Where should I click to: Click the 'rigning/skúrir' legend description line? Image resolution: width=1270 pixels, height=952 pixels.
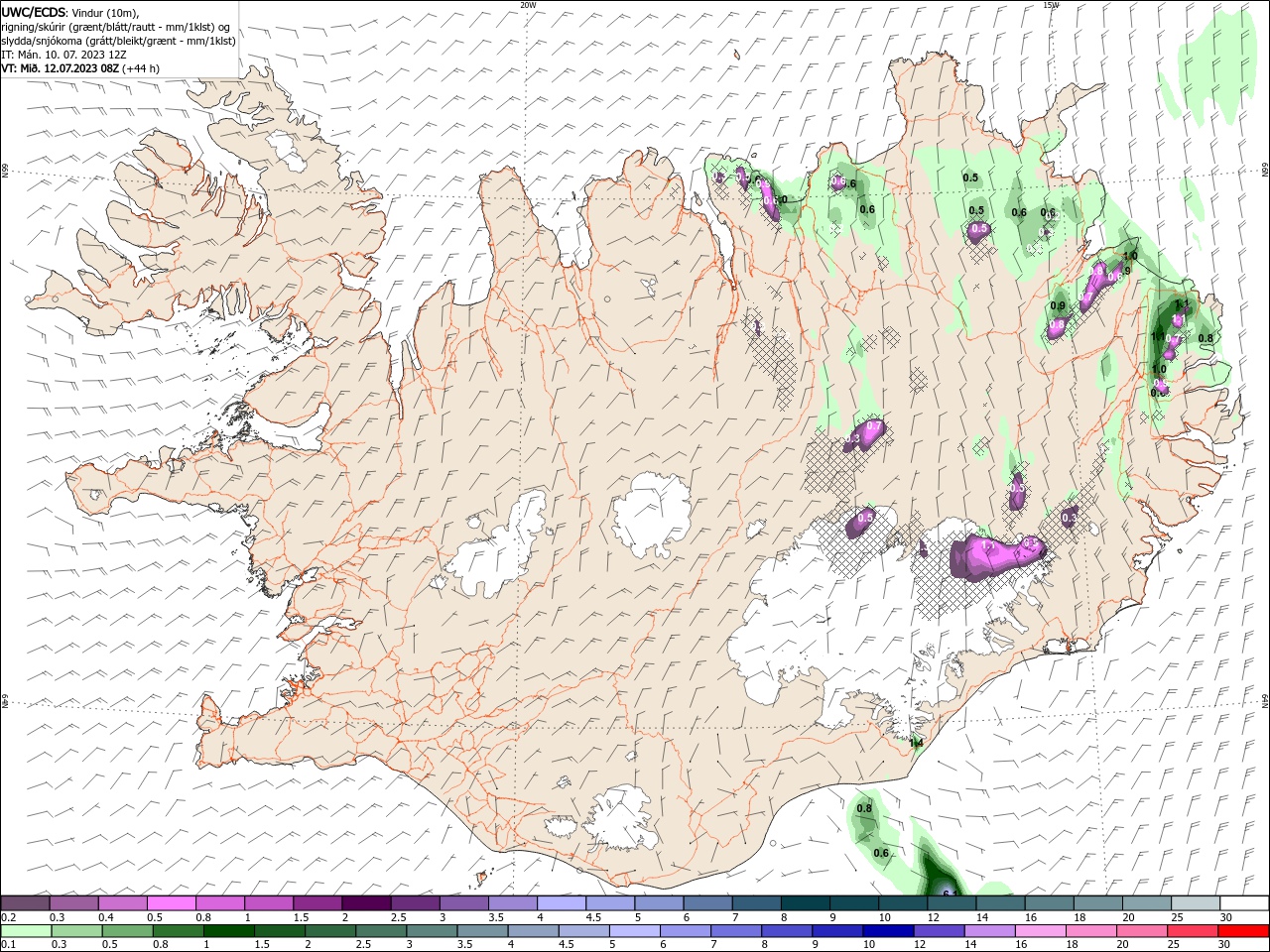pos(116,27)
